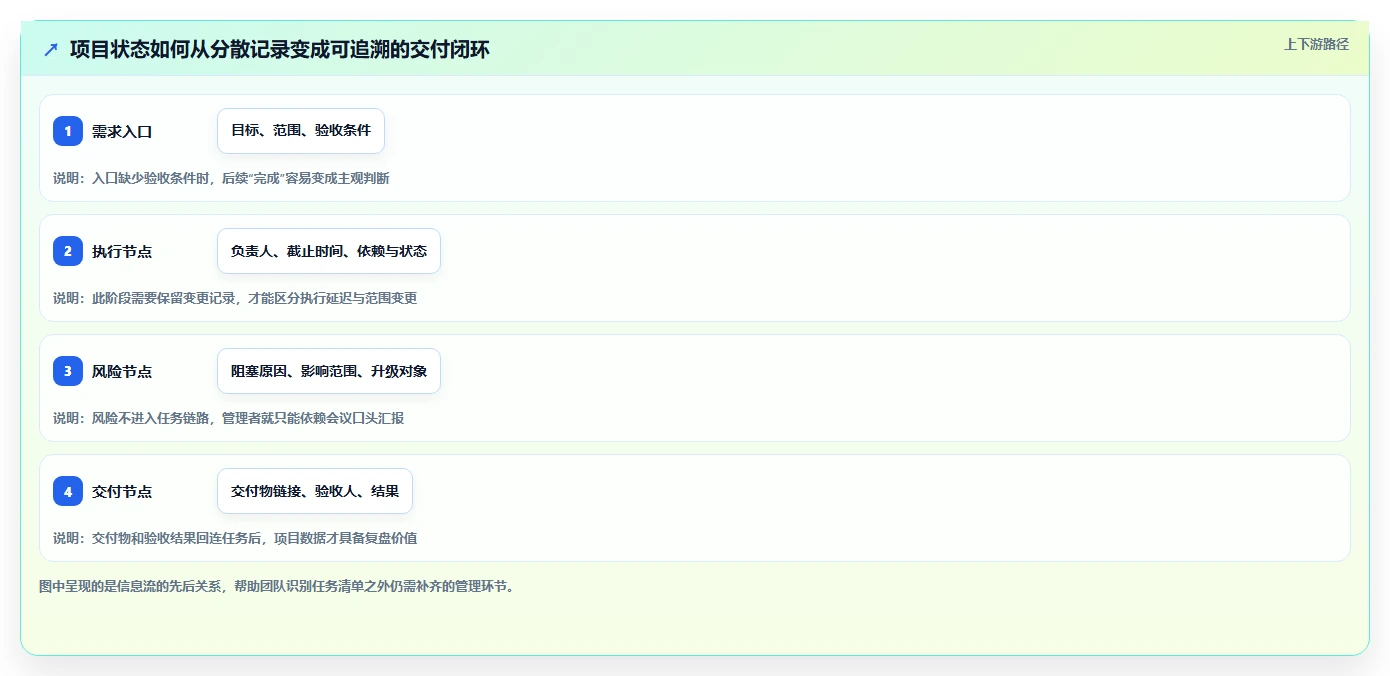Screen dimensions: 1390x676
Task: Click the arrow icon beside the title
Action: [x=51, y=49]
